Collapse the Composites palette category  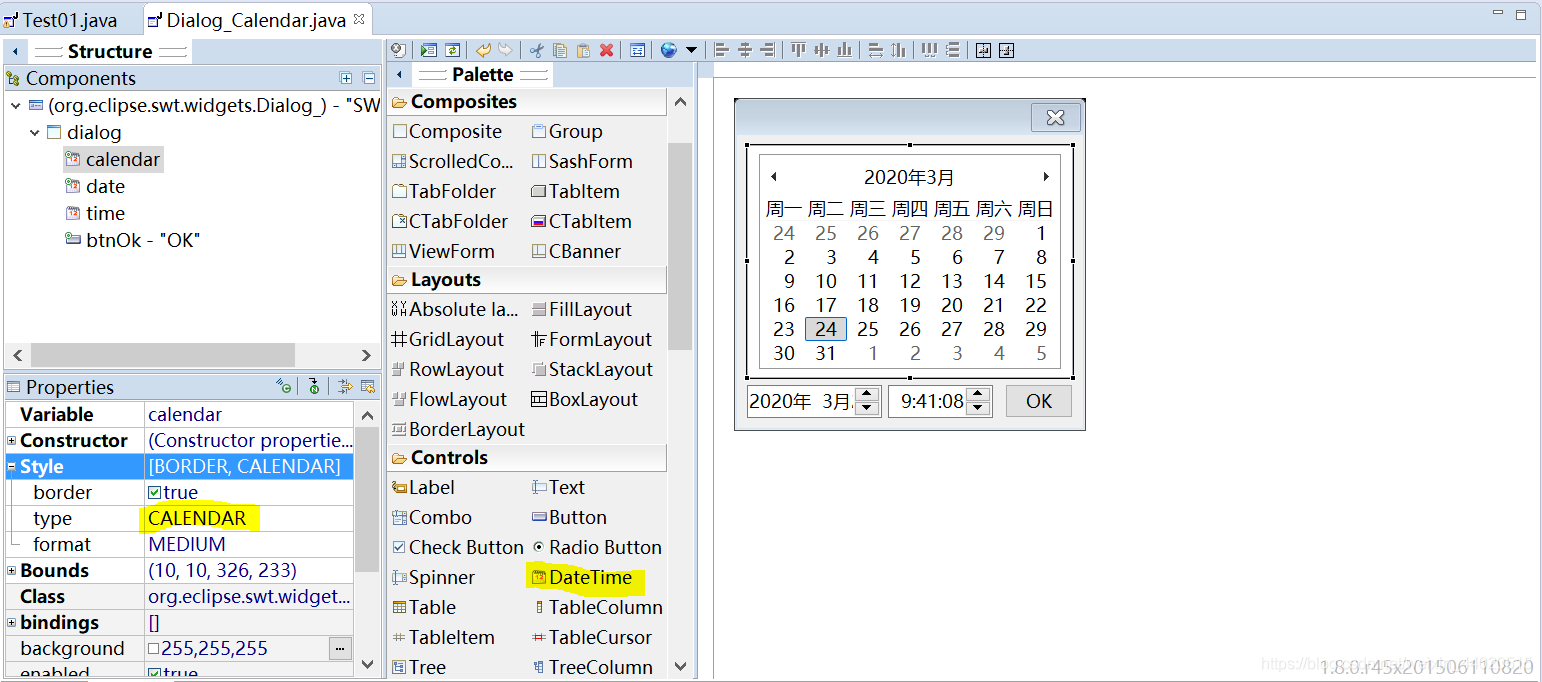(x=527, y=101)
